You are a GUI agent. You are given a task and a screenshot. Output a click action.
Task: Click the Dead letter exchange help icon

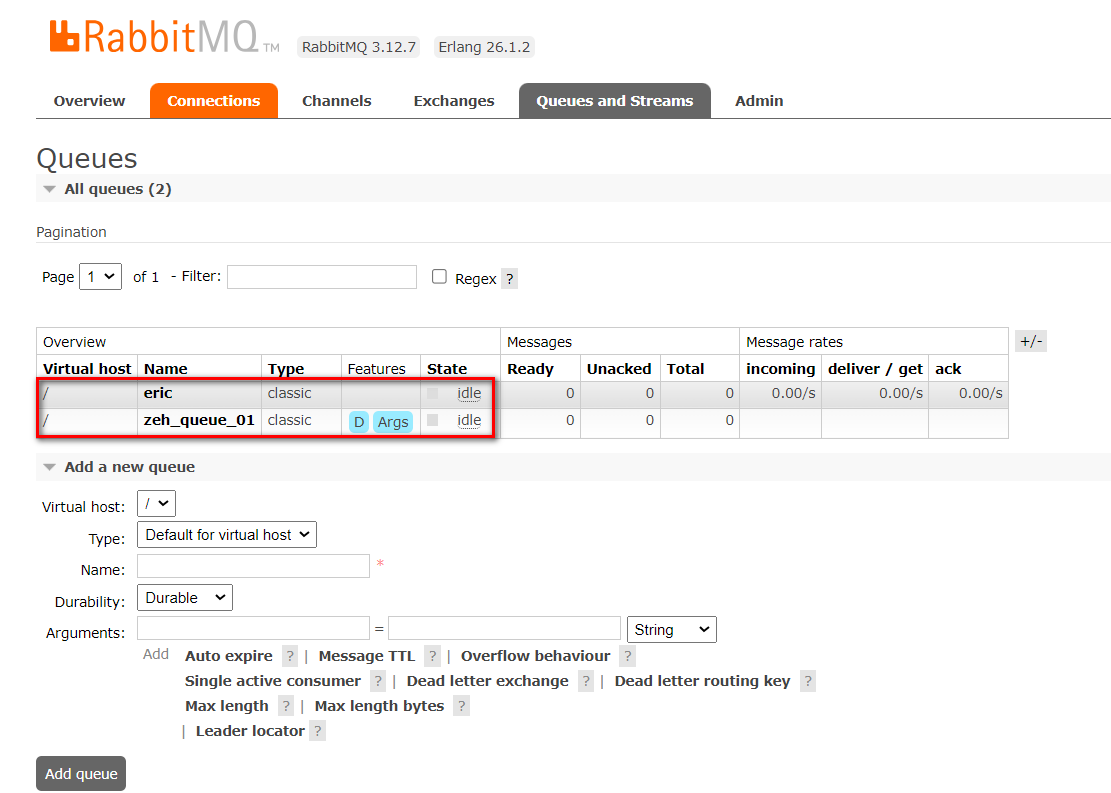pos(586,681)
